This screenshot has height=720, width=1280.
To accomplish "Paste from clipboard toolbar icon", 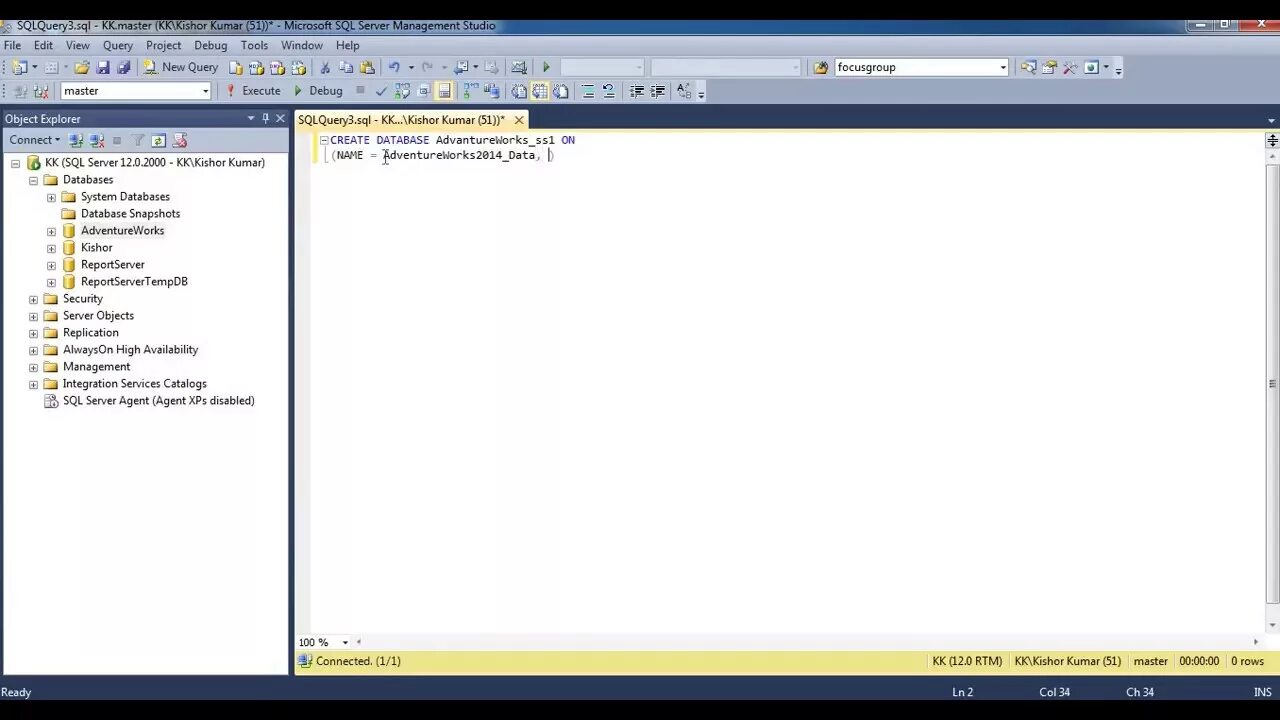I will (367, 68).
